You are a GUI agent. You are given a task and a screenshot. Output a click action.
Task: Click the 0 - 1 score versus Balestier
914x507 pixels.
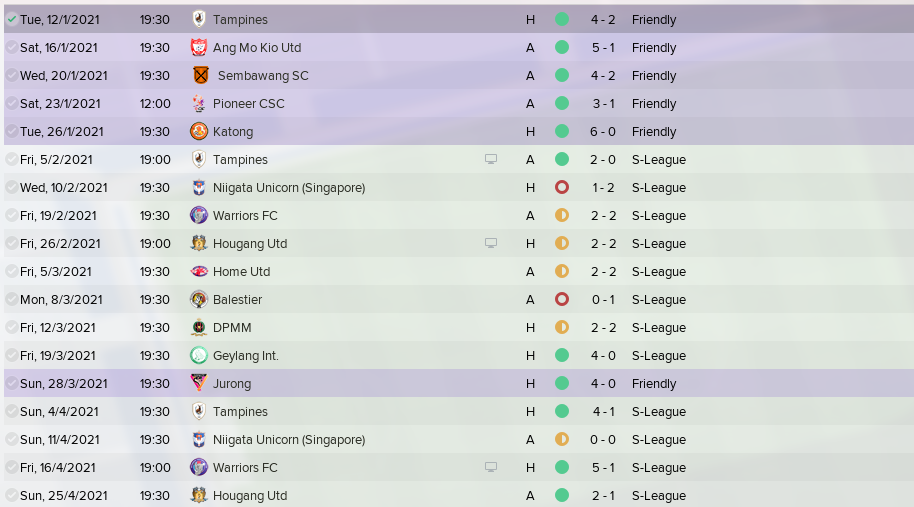pos(603,300)
